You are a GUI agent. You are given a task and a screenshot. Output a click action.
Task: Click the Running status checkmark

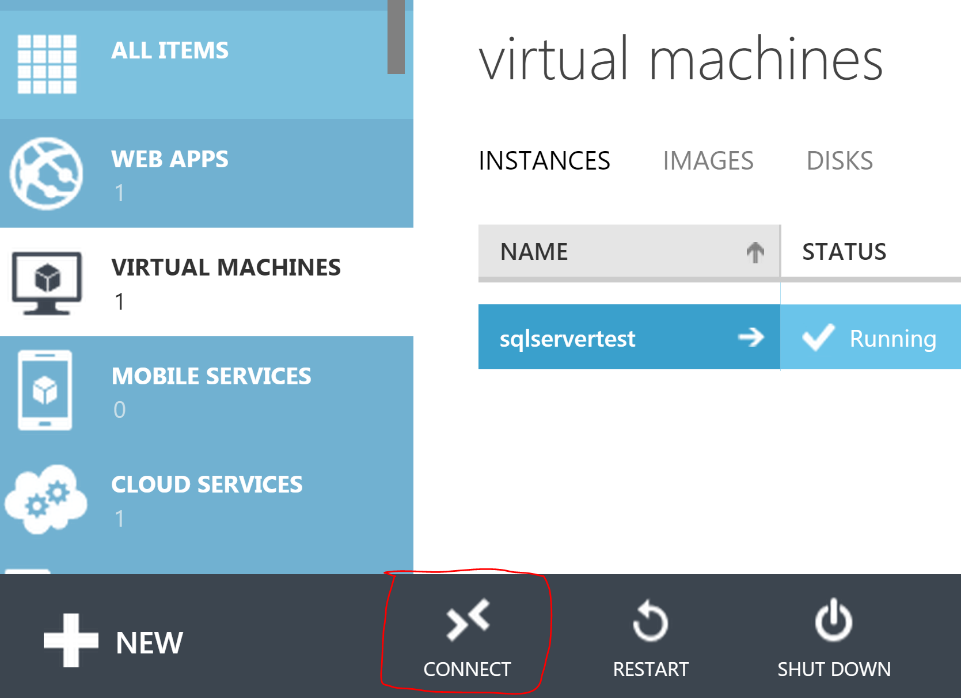point(819,337)
